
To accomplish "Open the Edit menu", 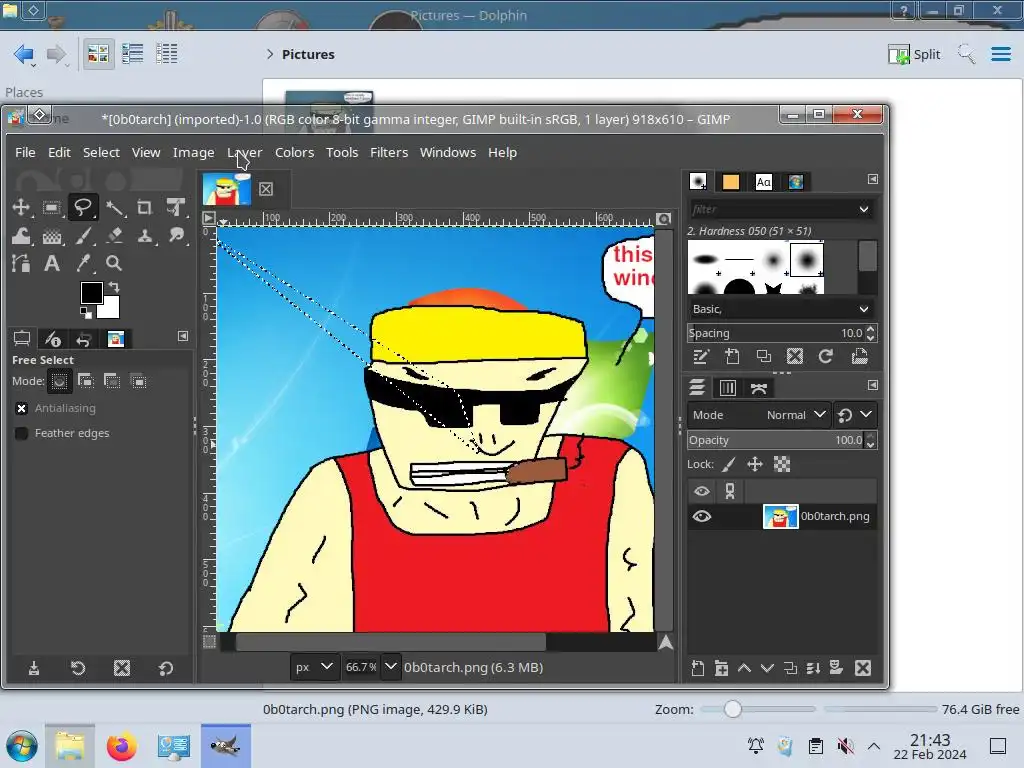I will pos(59,152).
